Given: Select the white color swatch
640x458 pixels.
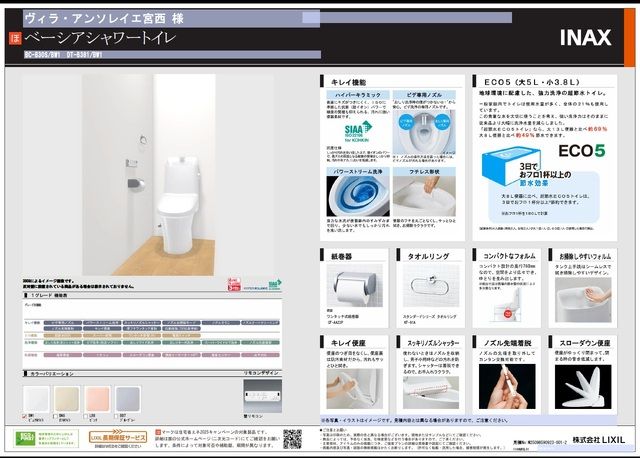Looking at the screenshot, I should [x=36, y=399].
